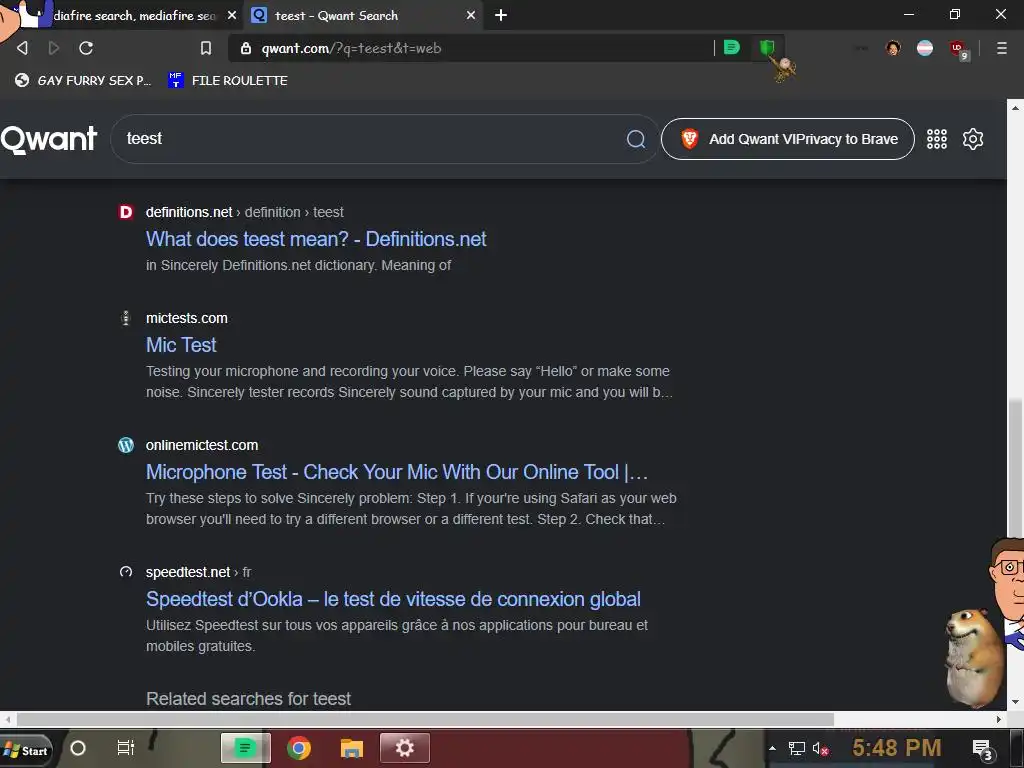Click the padlock site security icon
This screenshot has height=768, width=1024.
(x=246, y=48)
